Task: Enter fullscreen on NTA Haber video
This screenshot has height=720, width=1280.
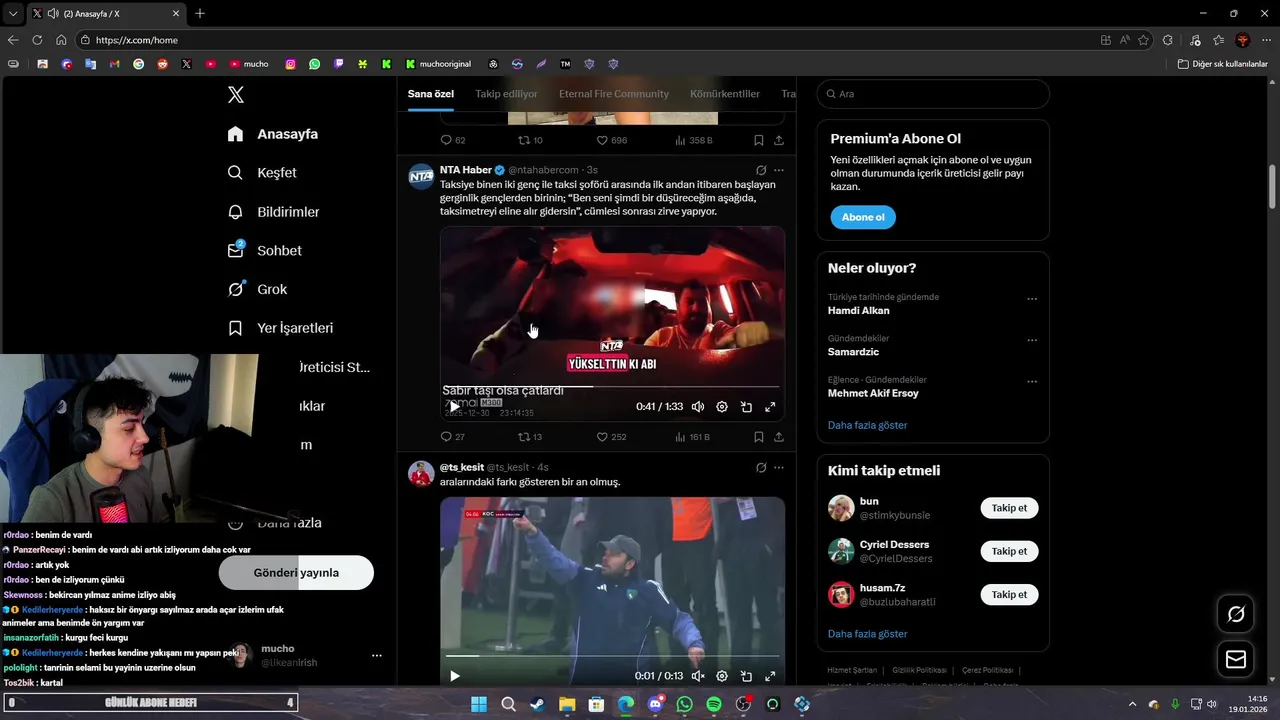Action: pos(770,407)
